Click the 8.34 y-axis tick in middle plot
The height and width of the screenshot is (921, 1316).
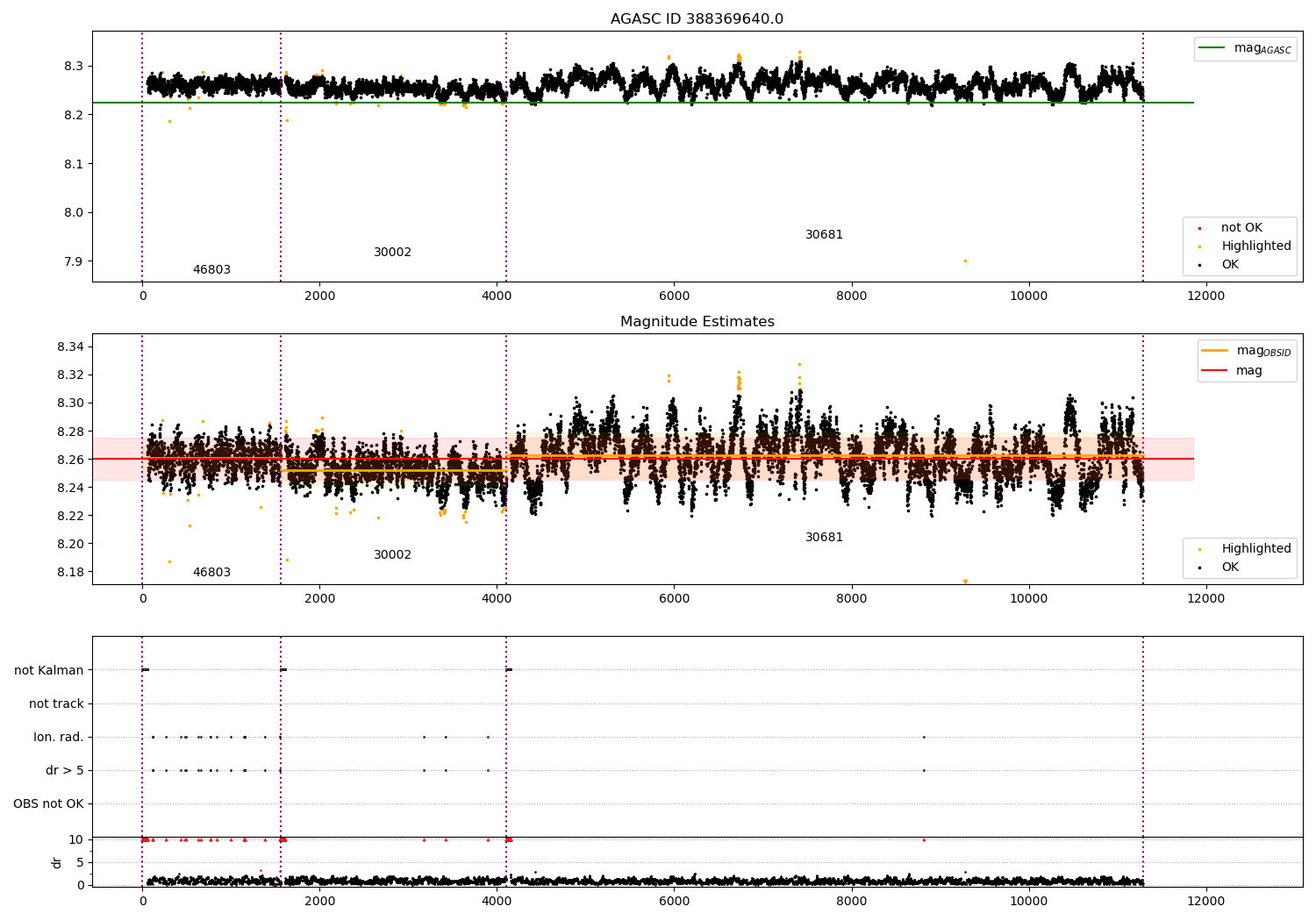pos(70,347)
